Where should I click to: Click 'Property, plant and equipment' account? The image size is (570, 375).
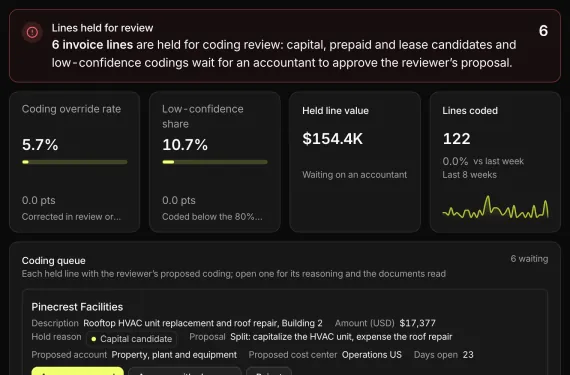(174, 355)
